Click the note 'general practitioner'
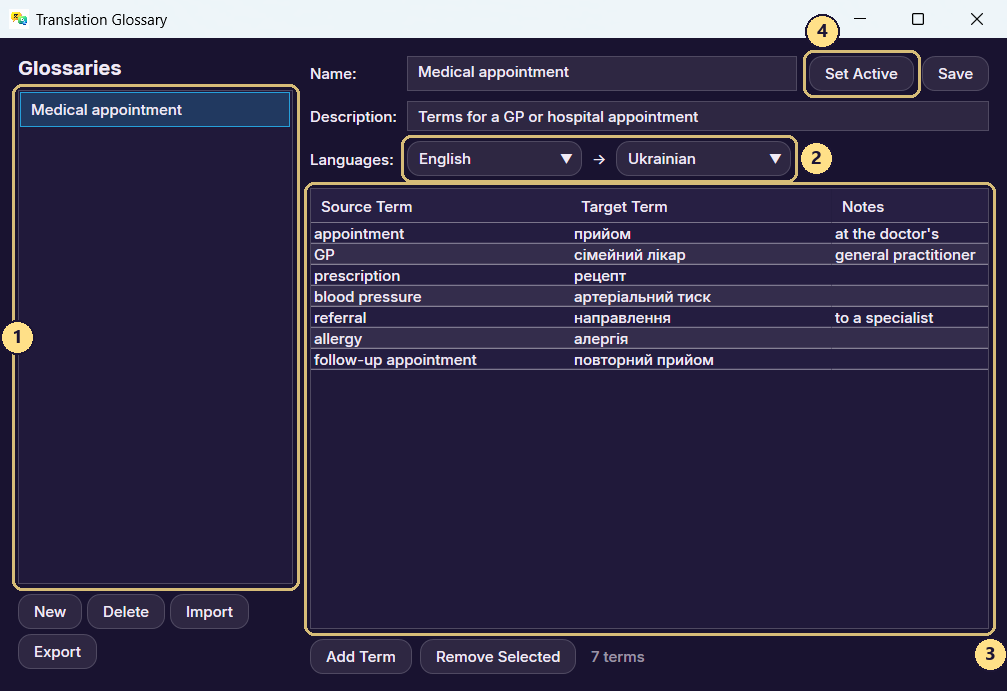 point(910,255)
